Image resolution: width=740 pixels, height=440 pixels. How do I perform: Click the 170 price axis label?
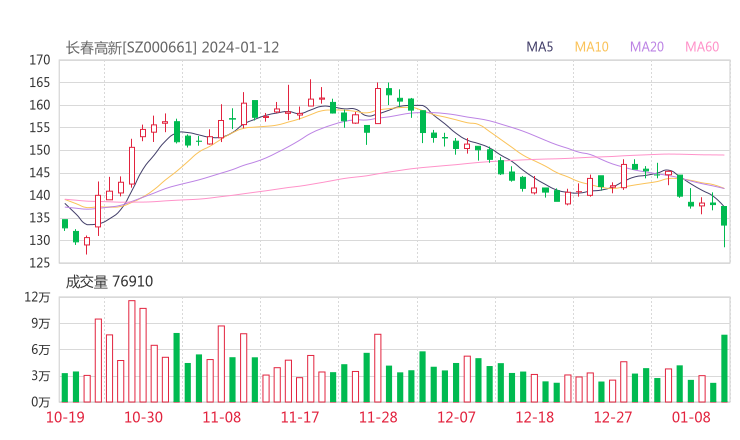tap(40, 60)
